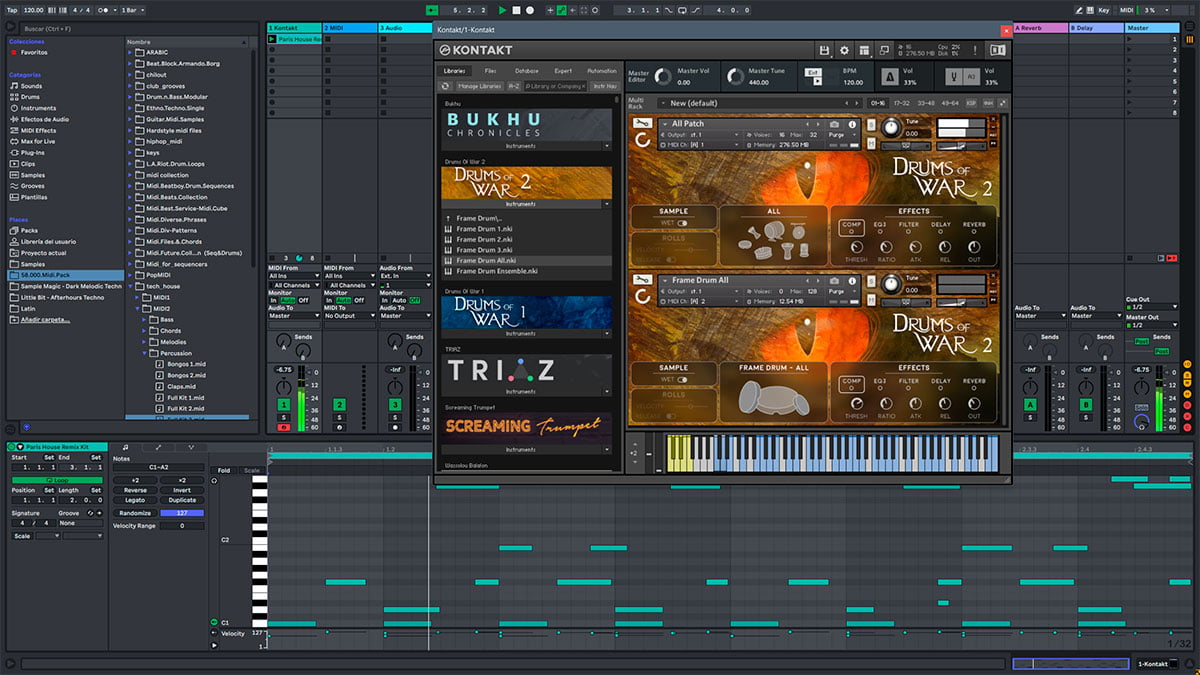The width and height of the screenshot is (1200, 675).
Task: Adjust the Kontakt Master Vol knob
Action: [663, 76]
